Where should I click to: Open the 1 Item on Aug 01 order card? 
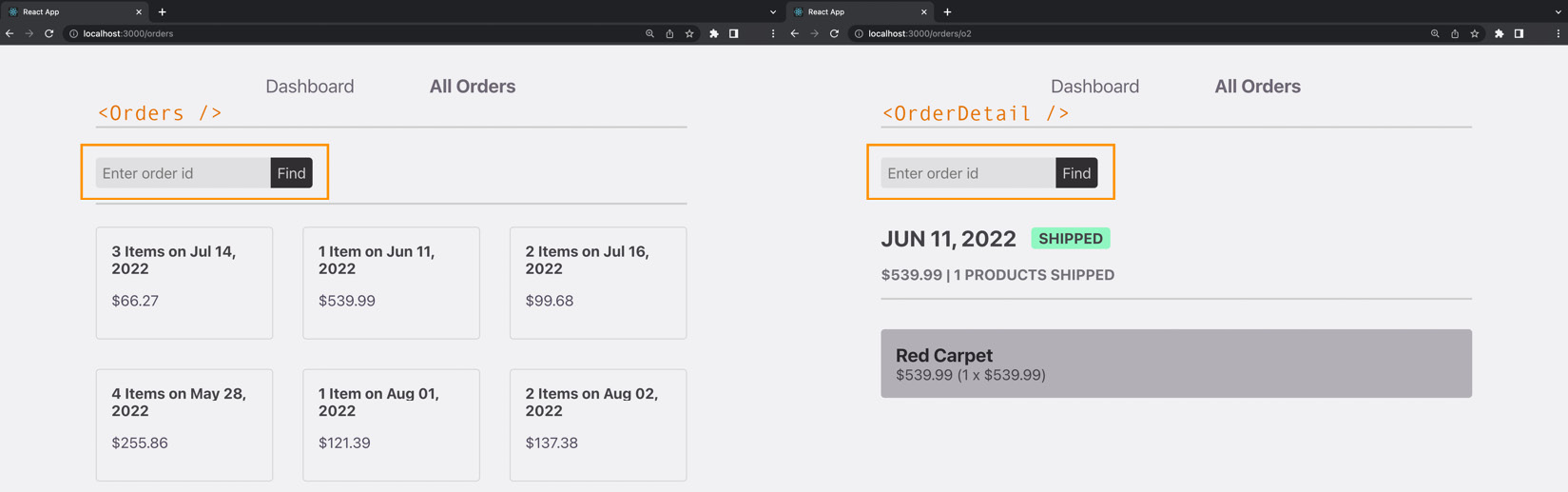[391, 424]
